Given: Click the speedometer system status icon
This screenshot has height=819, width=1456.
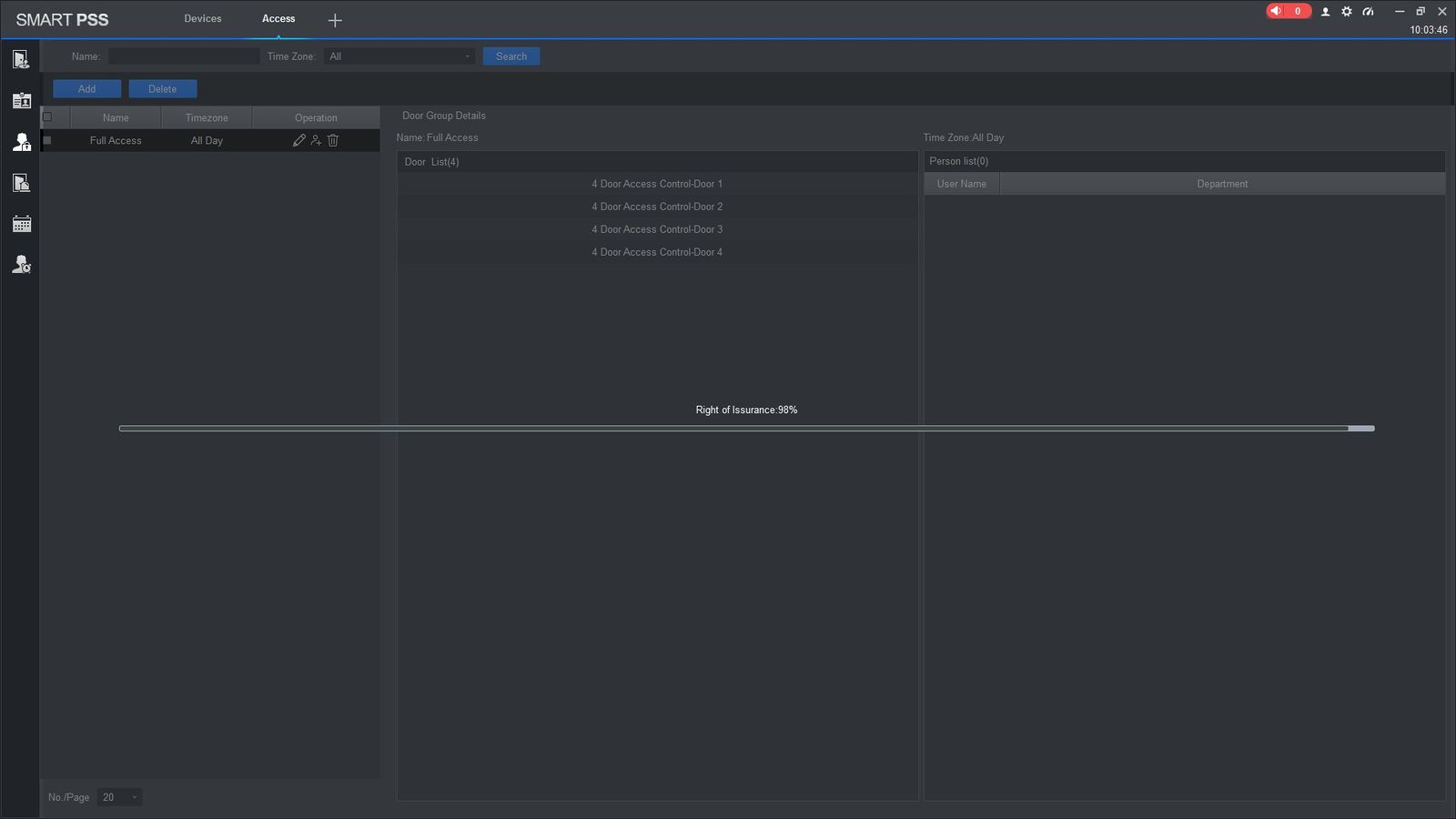Looking at the screenshot, I should [x=1368, y=12].
